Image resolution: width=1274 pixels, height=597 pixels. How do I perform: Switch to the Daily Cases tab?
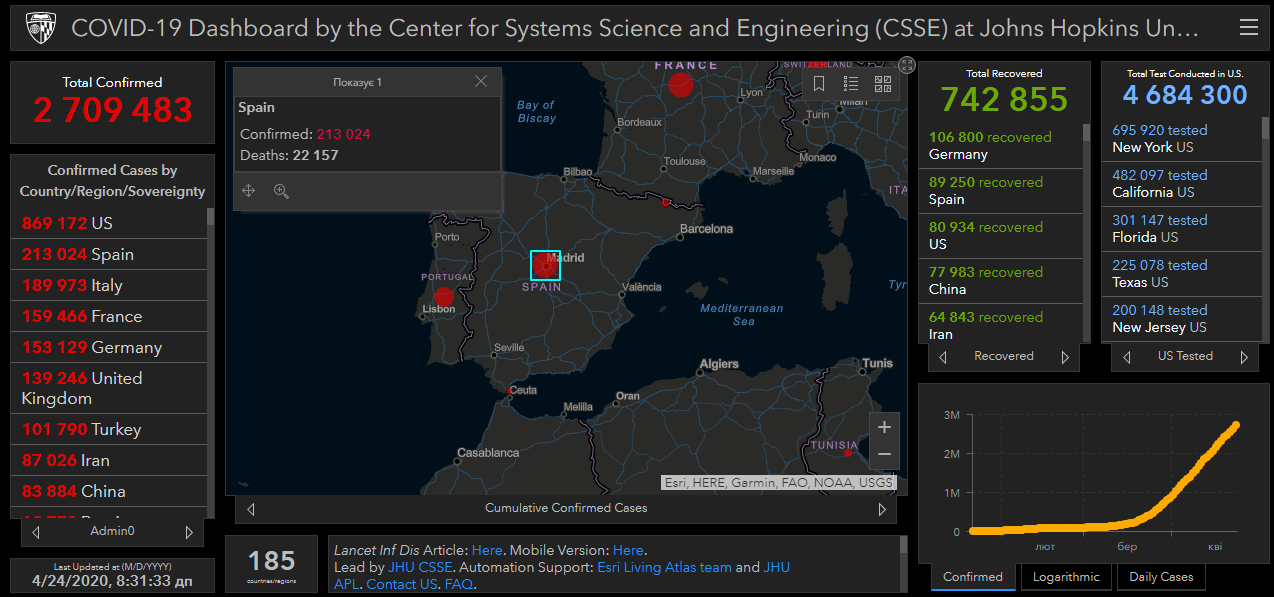[1161, 577]
